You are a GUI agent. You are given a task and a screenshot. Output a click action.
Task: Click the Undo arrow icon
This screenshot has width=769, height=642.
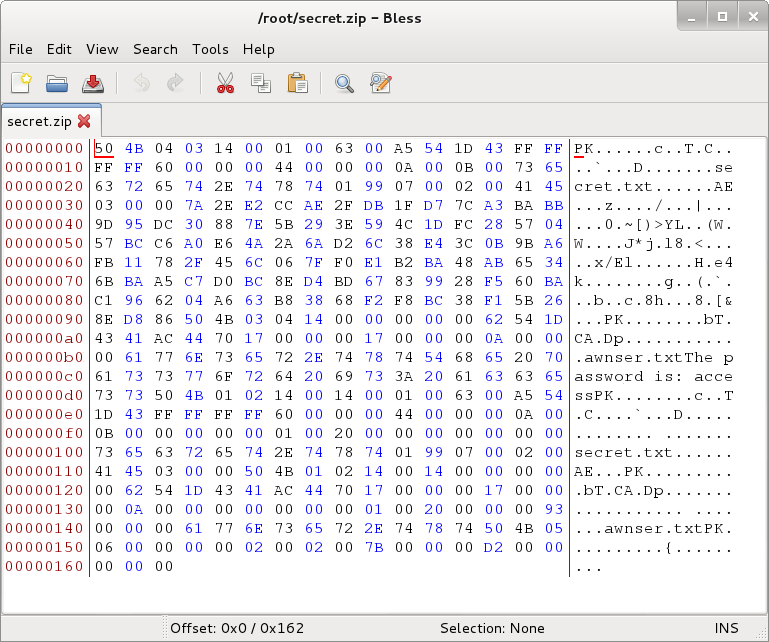point(142,83)
